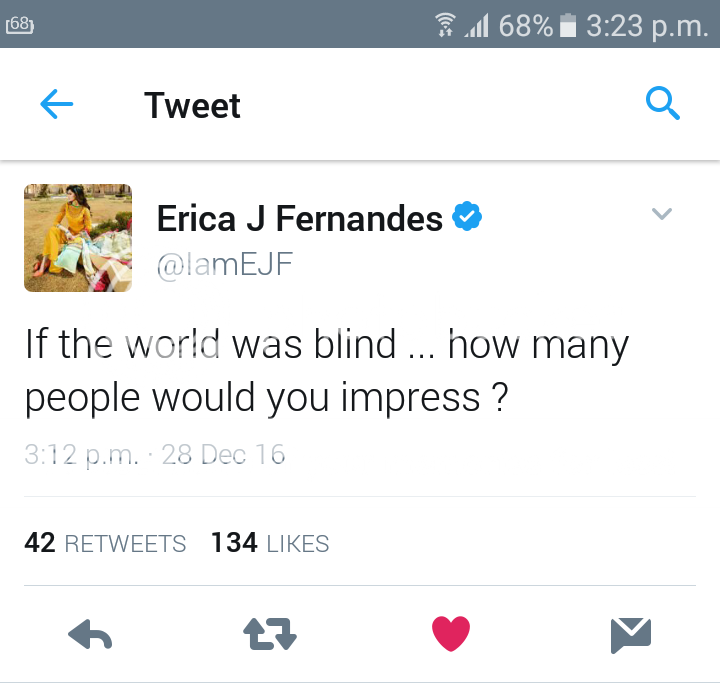The image size is (720, 684).
Task: Retweet this tweet
Action: point(270,632)
